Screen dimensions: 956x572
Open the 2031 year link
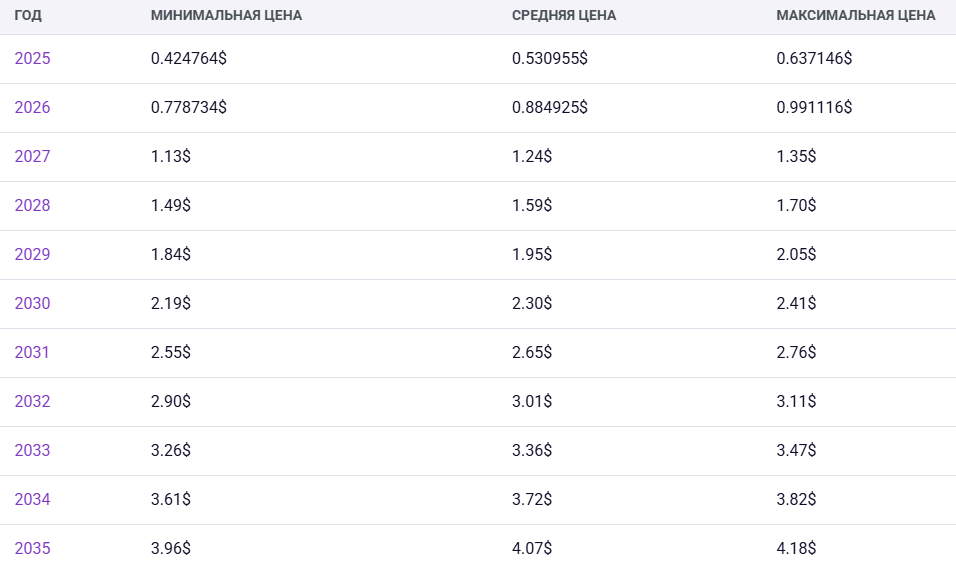(x=32, y=353)
